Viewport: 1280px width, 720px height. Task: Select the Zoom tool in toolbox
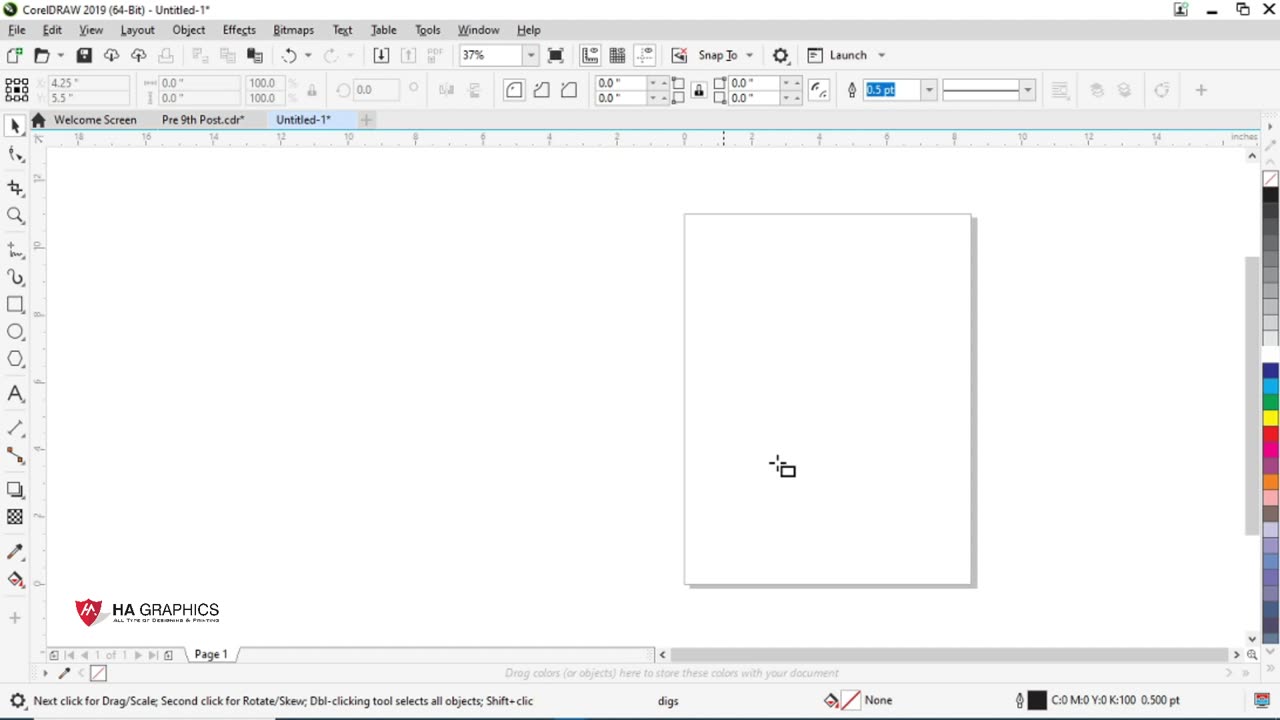[15, 215]
